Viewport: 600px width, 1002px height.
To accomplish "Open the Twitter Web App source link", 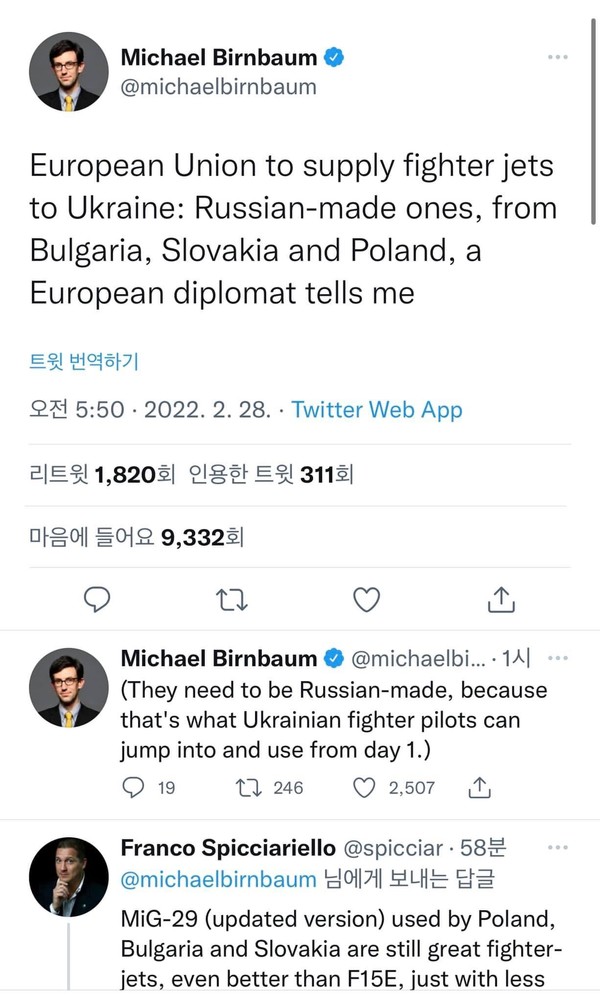I will (377, 410).
